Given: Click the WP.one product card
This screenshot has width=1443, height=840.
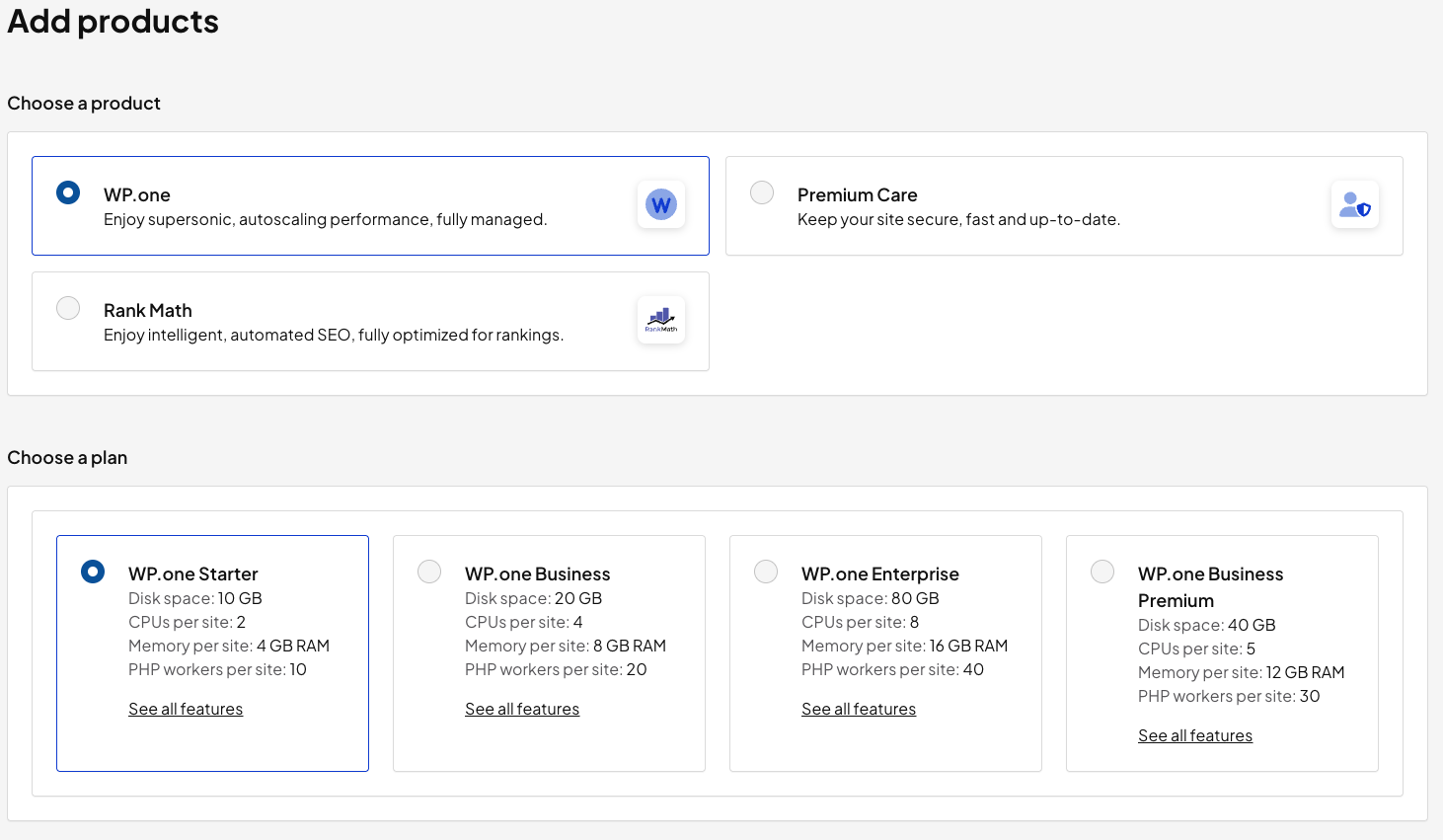Looking at the screenshot, I should 370,205.
